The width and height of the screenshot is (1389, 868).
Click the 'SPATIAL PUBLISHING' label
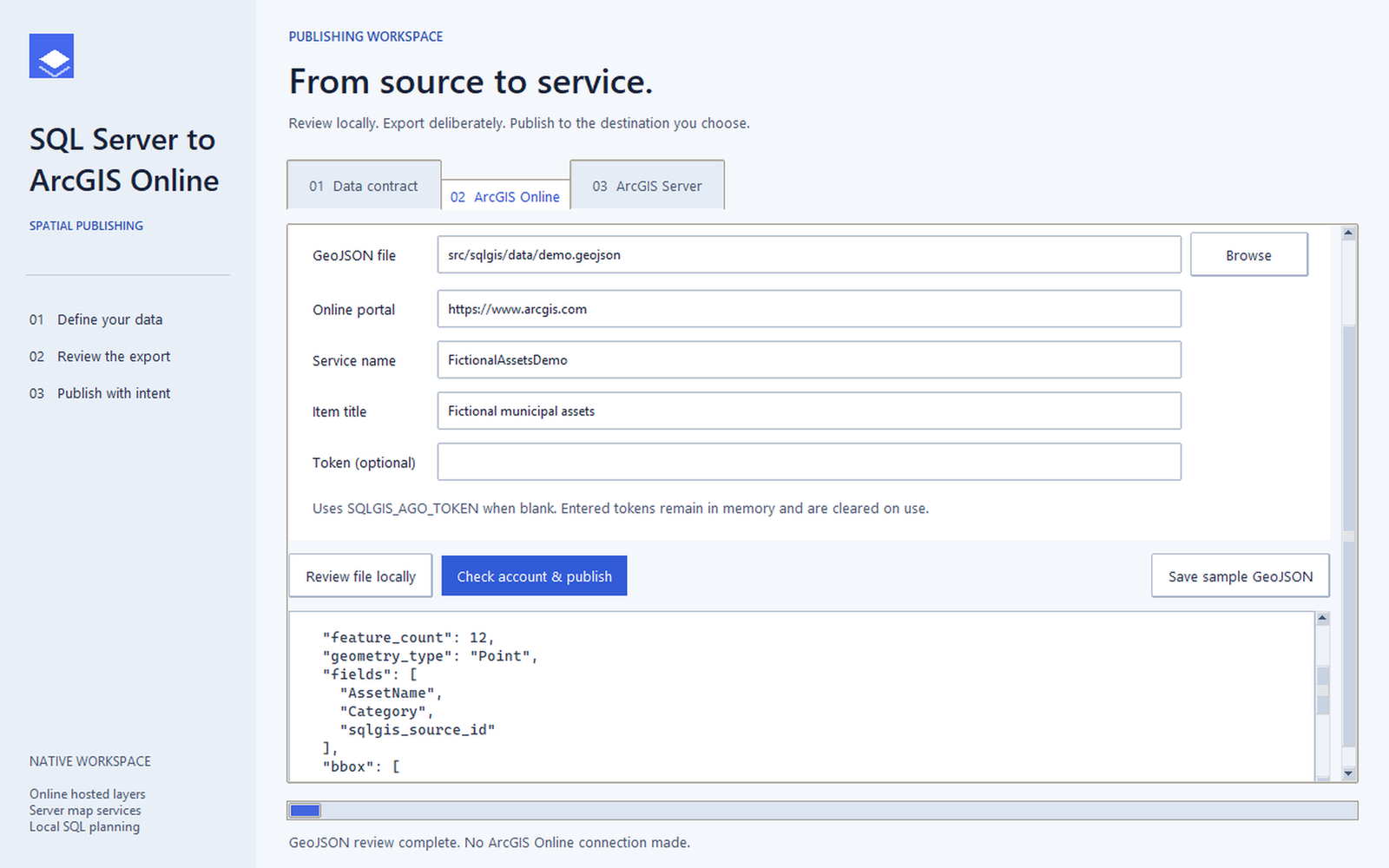pyautogui.click(x=86, y=226)
